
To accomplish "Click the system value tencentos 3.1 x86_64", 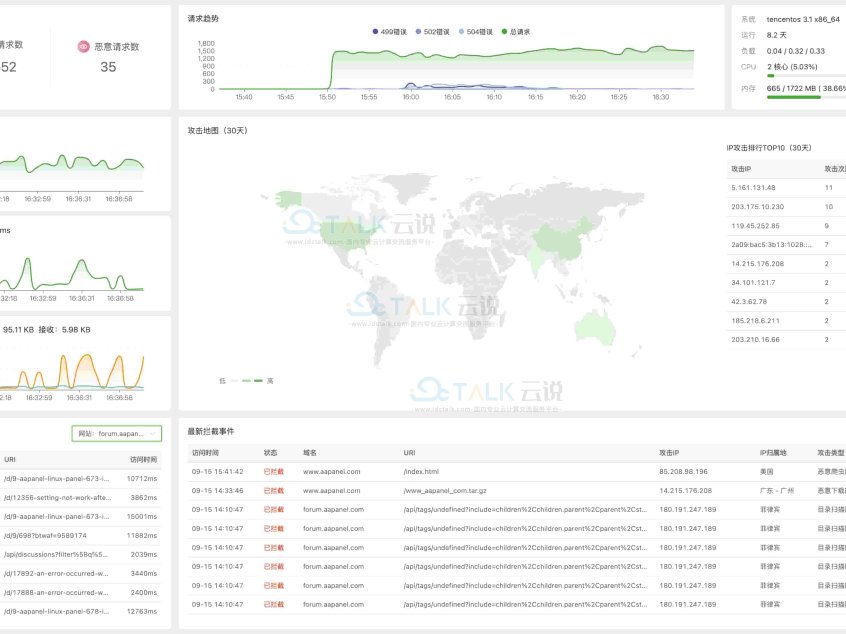I will click(803, 19).
